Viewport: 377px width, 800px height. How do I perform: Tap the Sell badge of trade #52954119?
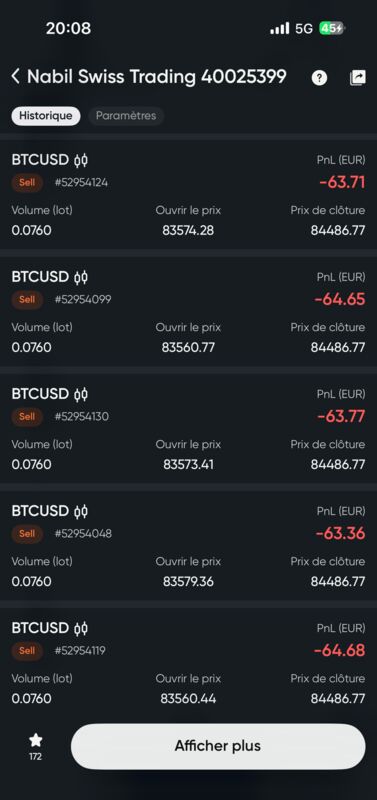(27, 651)
